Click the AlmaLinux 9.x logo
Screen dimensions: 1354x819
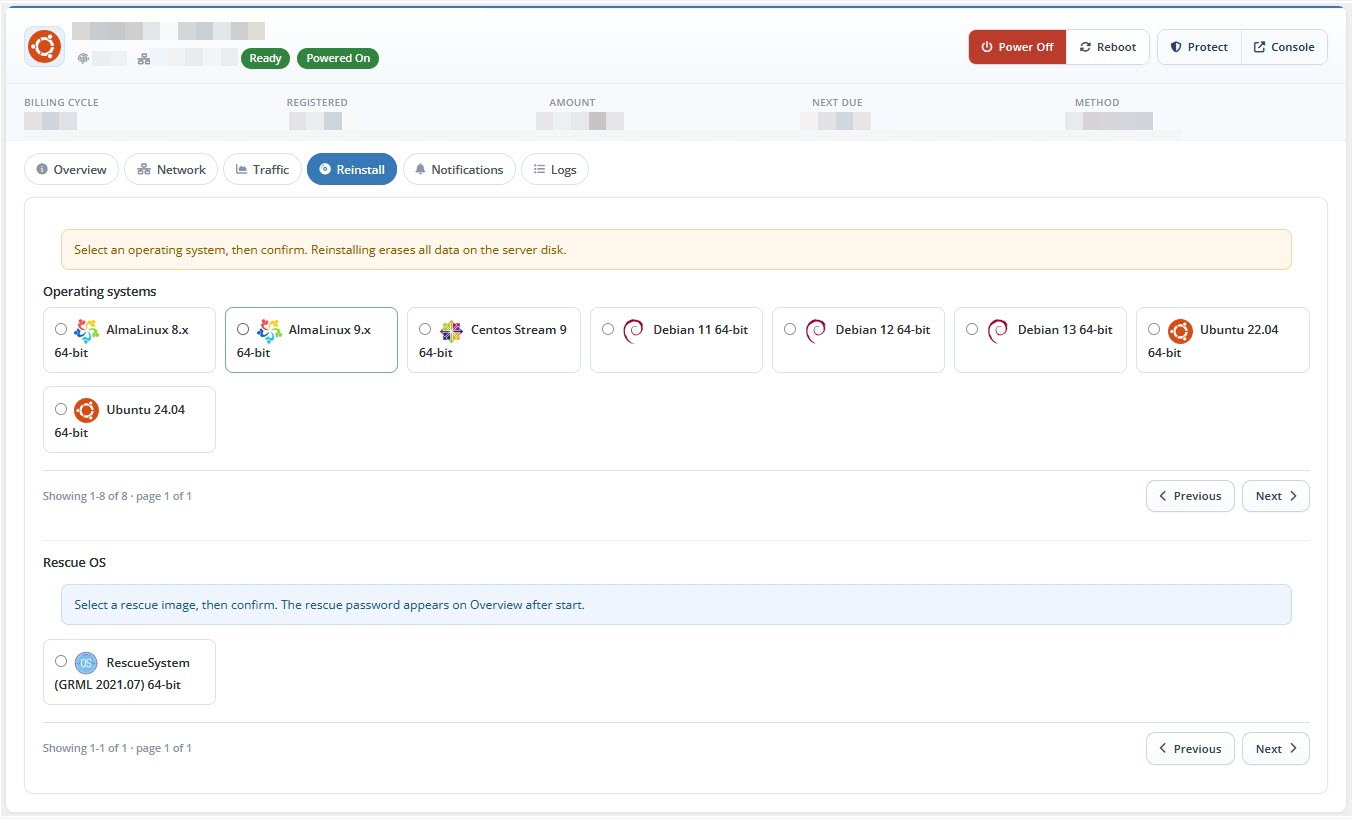269,331
